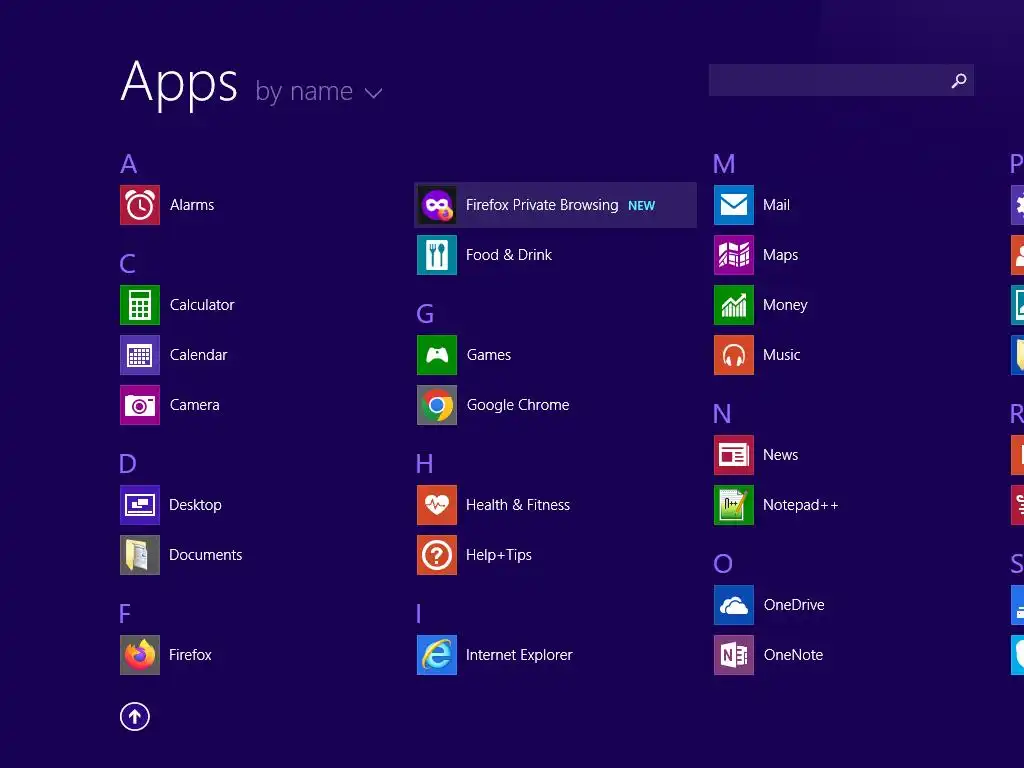Image resolution: width=1024 pixels, height=768 pixels.
Task: Launch Notepad++ from its icon
Action: click(x=734, y=505)
